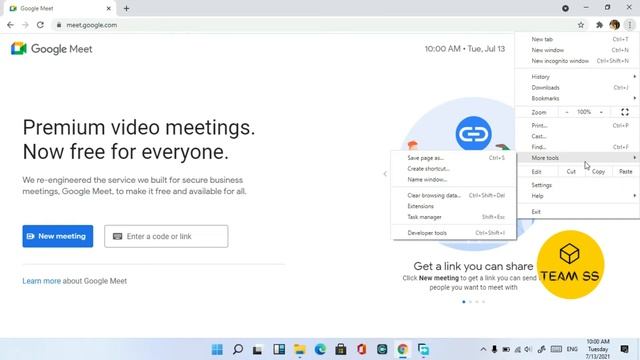The width and height of the screenshot is (640, 360).
Task: Open a new browser tab with plus
Action: (127, 8)
